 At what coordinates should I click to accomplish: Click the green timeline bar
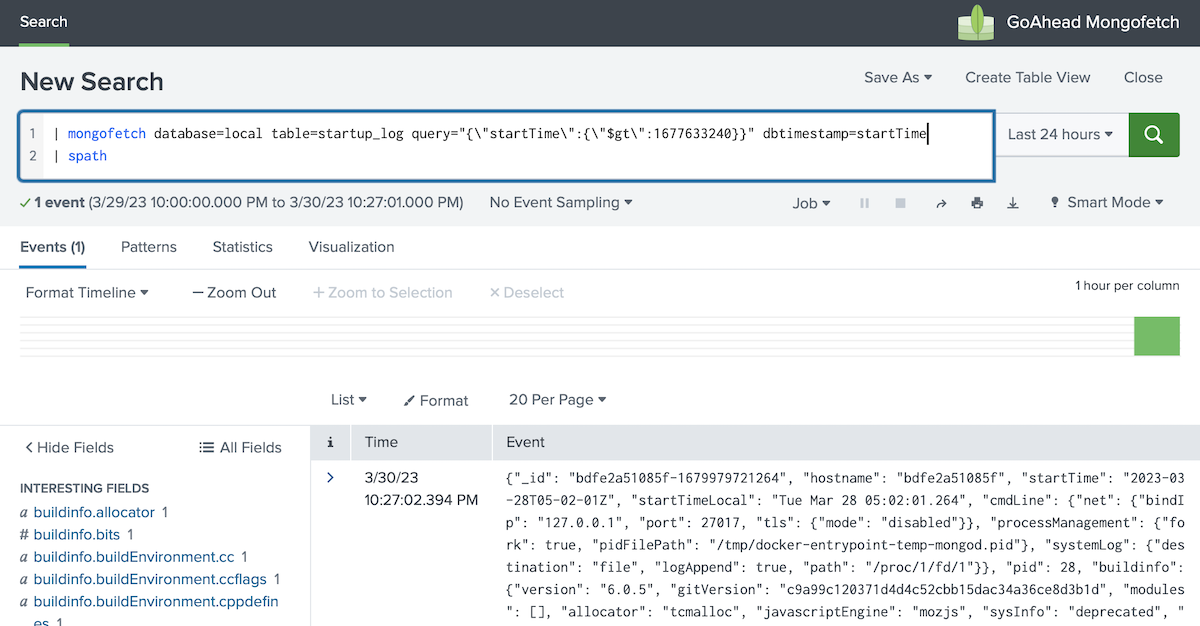pyautogui.click(x=1157, y=336)
